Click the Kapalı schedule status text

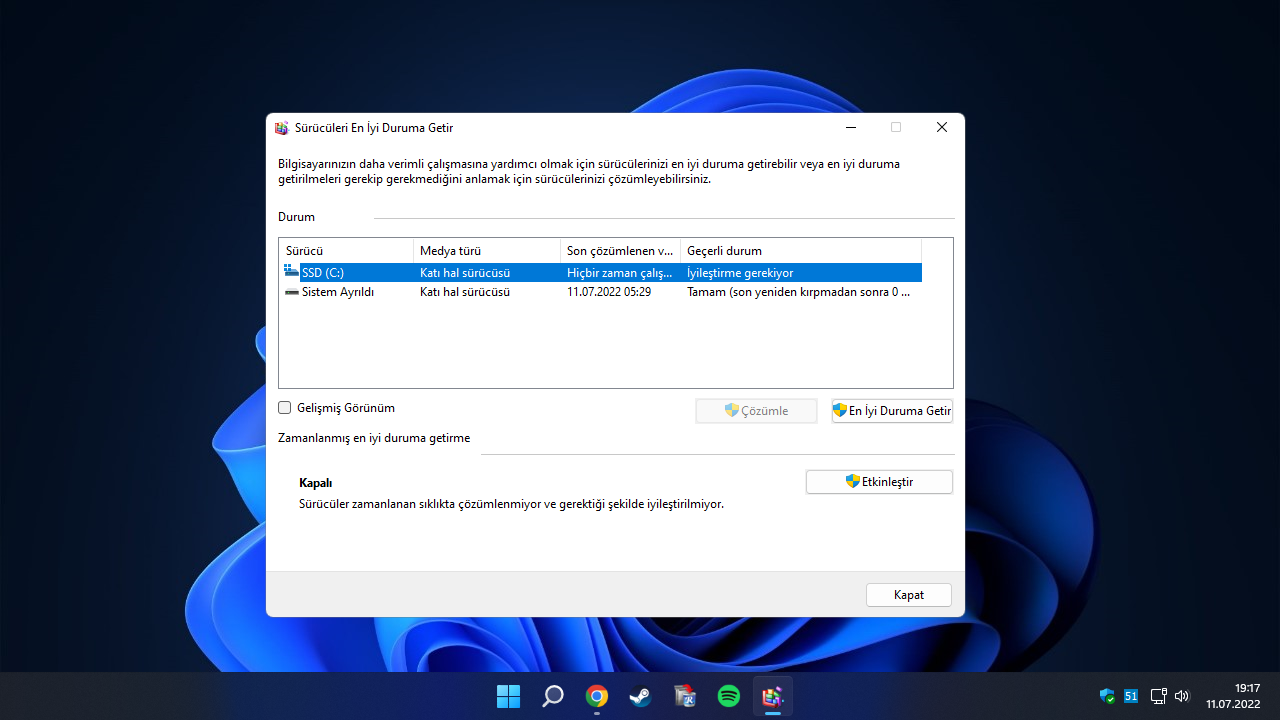tap(315, 482)
